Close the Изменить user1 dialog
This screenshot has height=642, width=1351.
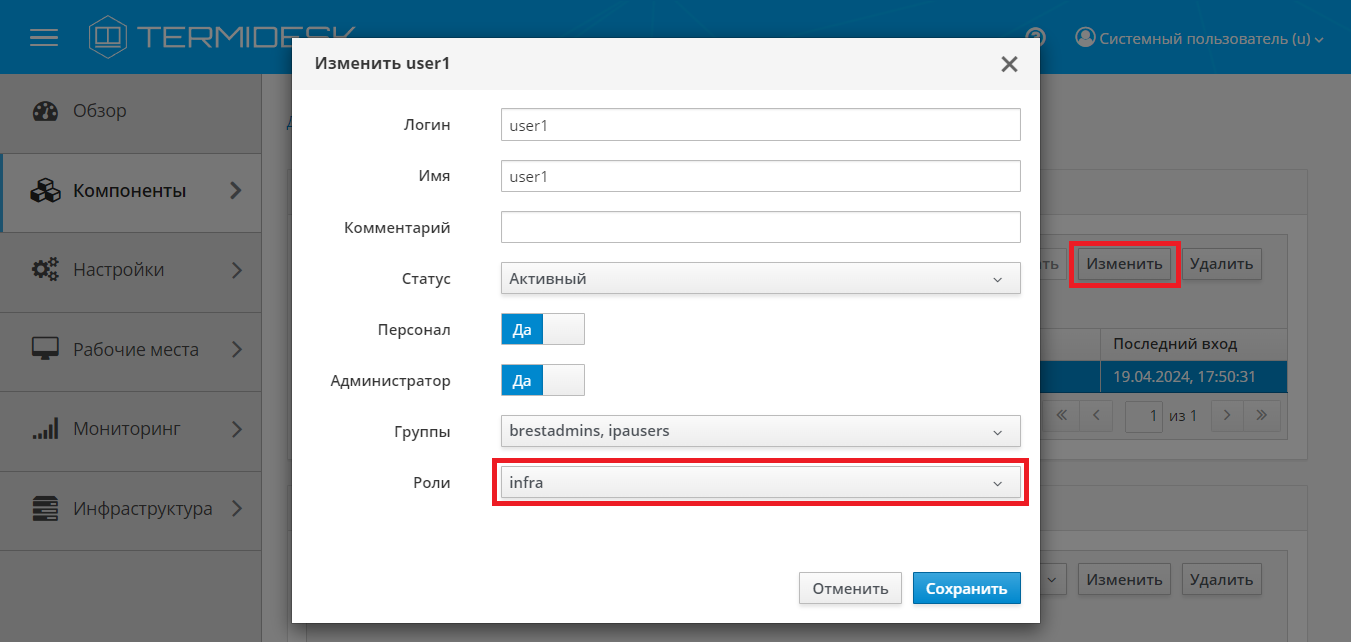[x=1009, y=65]
